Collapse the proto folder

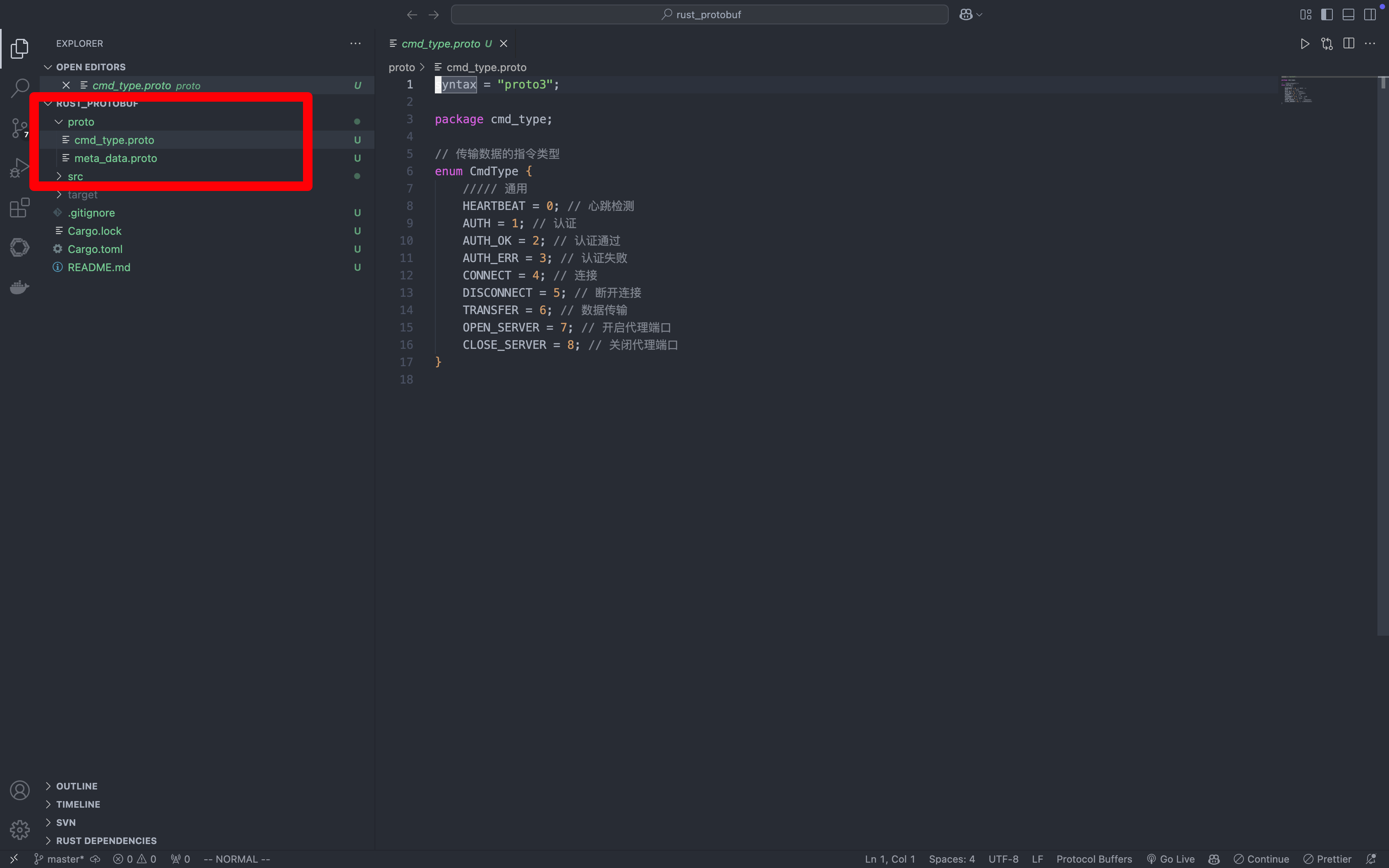207,122
